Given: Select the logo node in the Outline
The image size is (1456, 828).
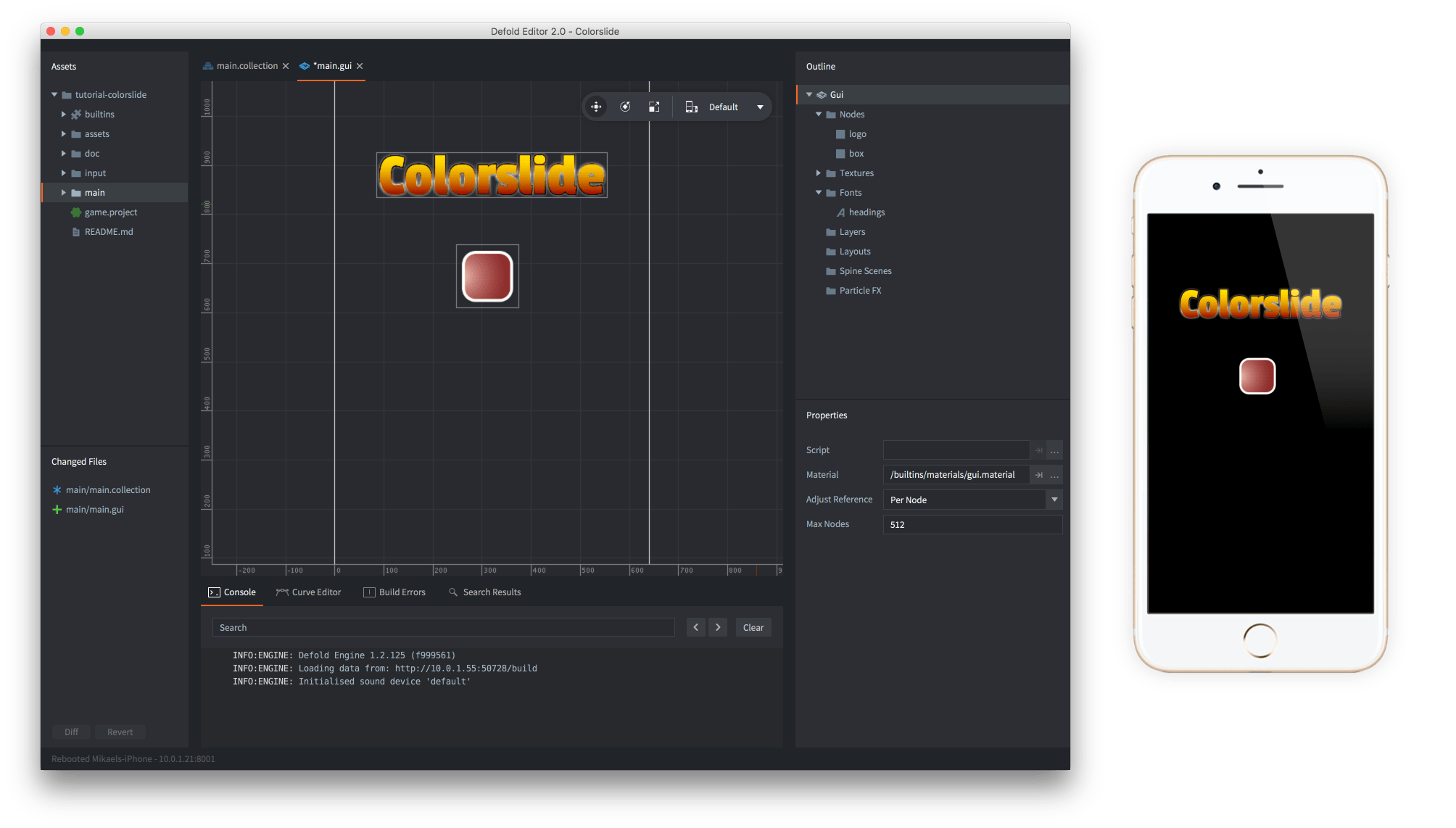Looking at the screenshot, I should pyautogui.click(x=858, y=133).
